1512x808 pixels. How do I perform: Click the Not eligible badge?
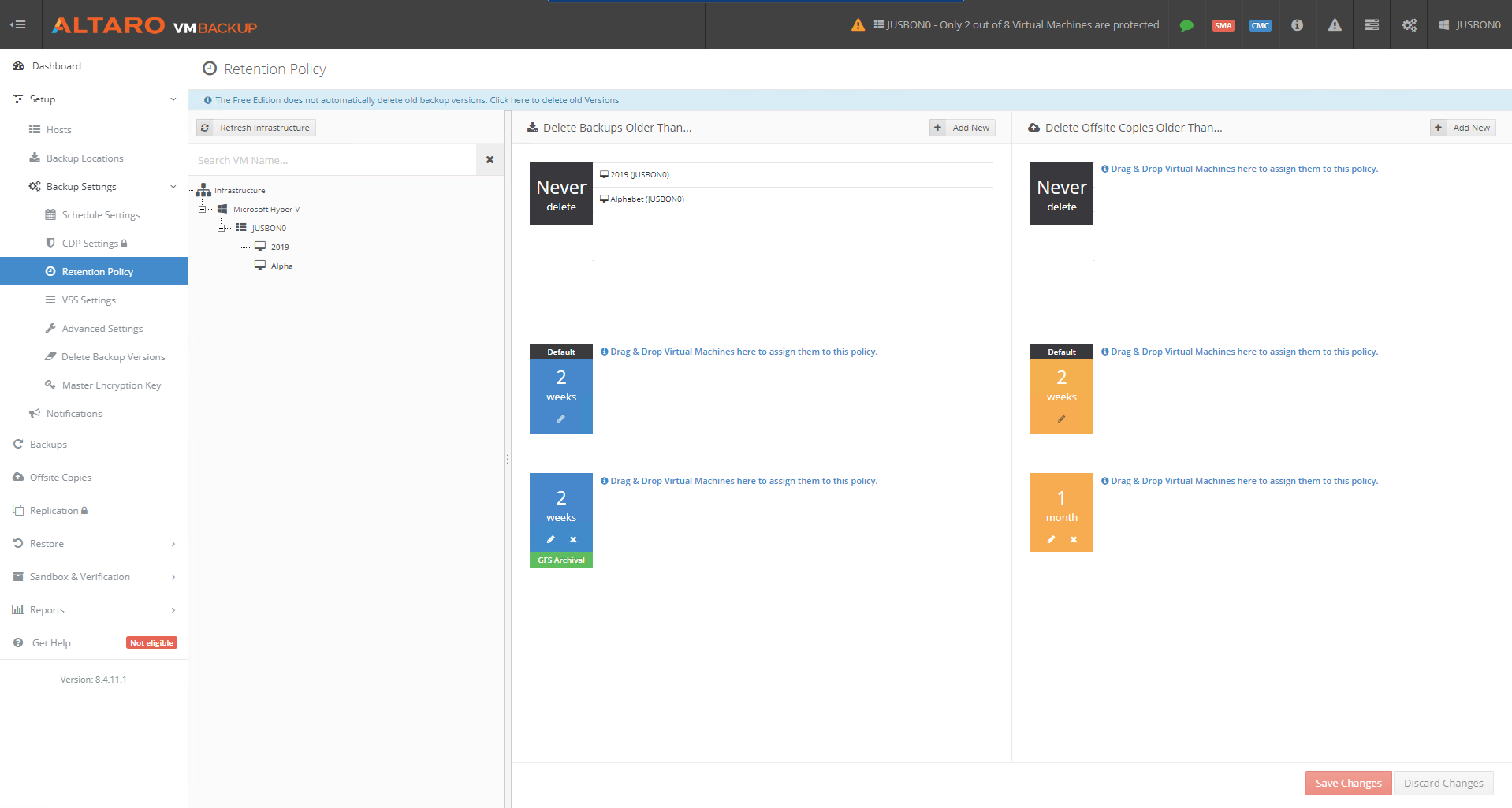click(x=151, y=643)
